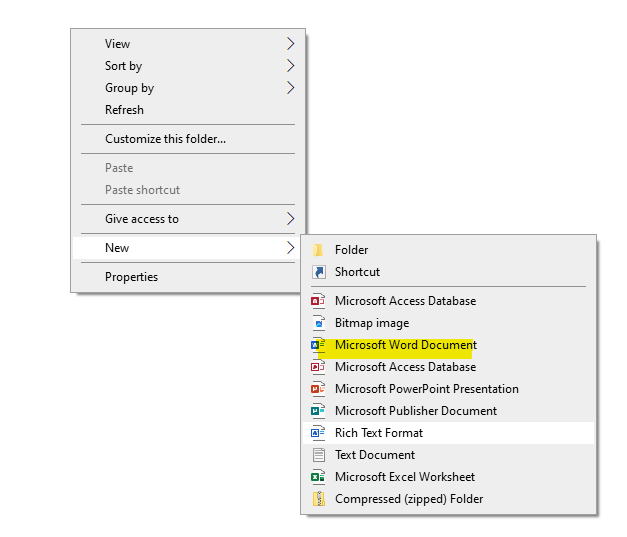Click the greyed-out Paste shortcut entry
The width and height of the screenshot is (627, 537).
pyautogui.click(x=188, y=190)
